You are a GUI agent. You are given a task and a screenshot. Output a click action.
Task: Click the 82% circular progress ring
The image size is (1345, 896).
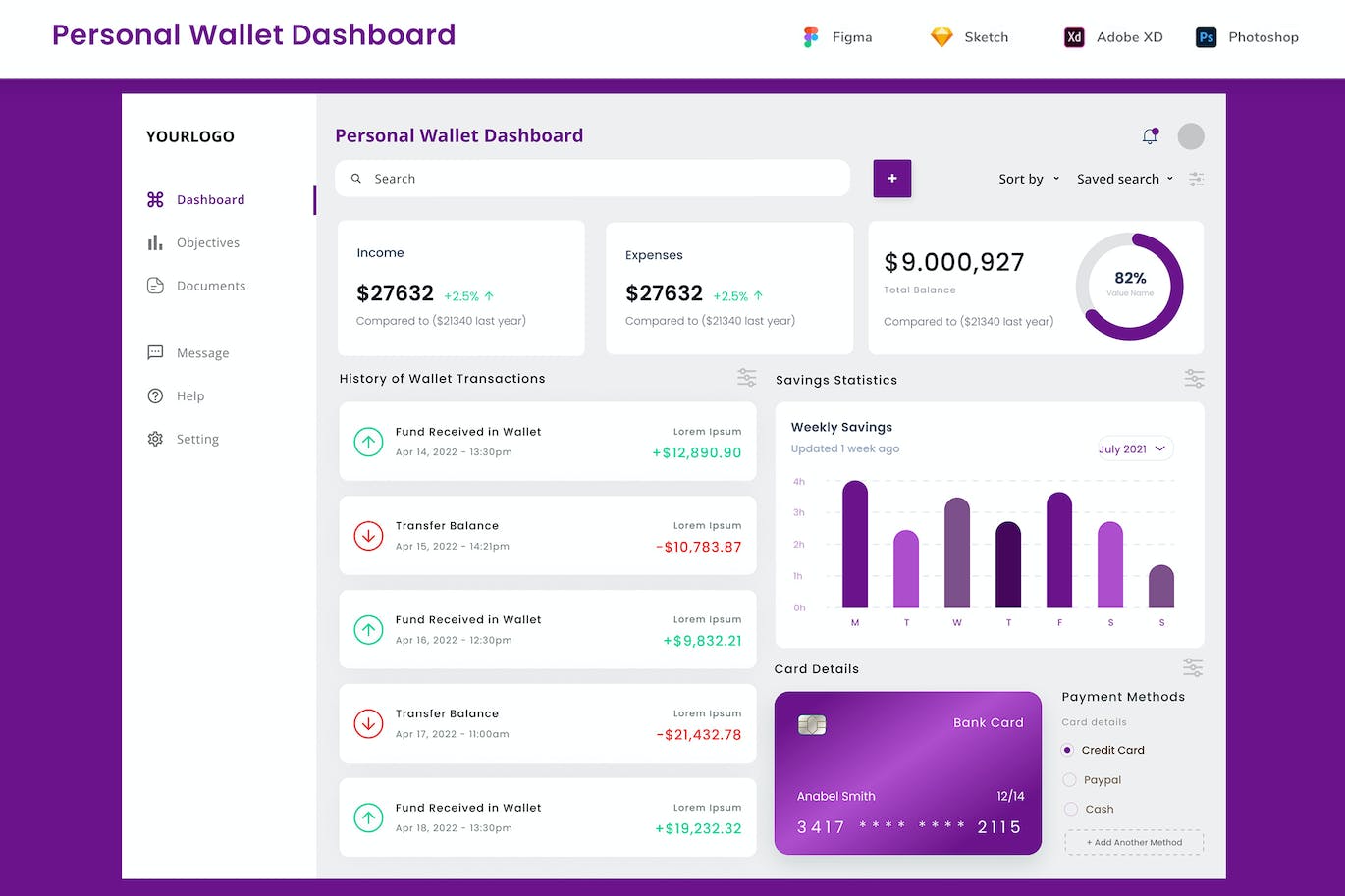click(1129, 287)
